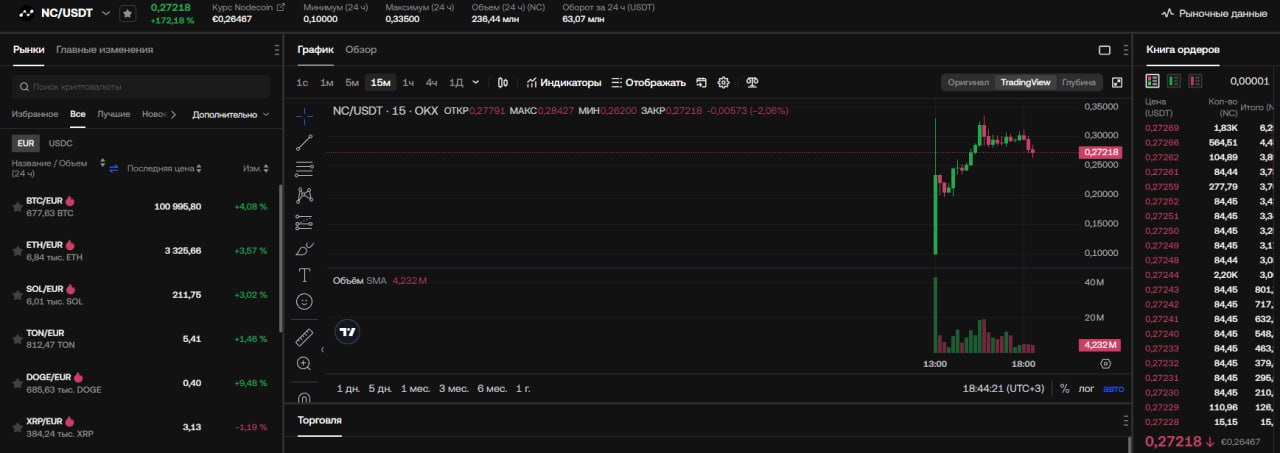
Task: Activate the zoom in tool
Action: coord(304,364)
